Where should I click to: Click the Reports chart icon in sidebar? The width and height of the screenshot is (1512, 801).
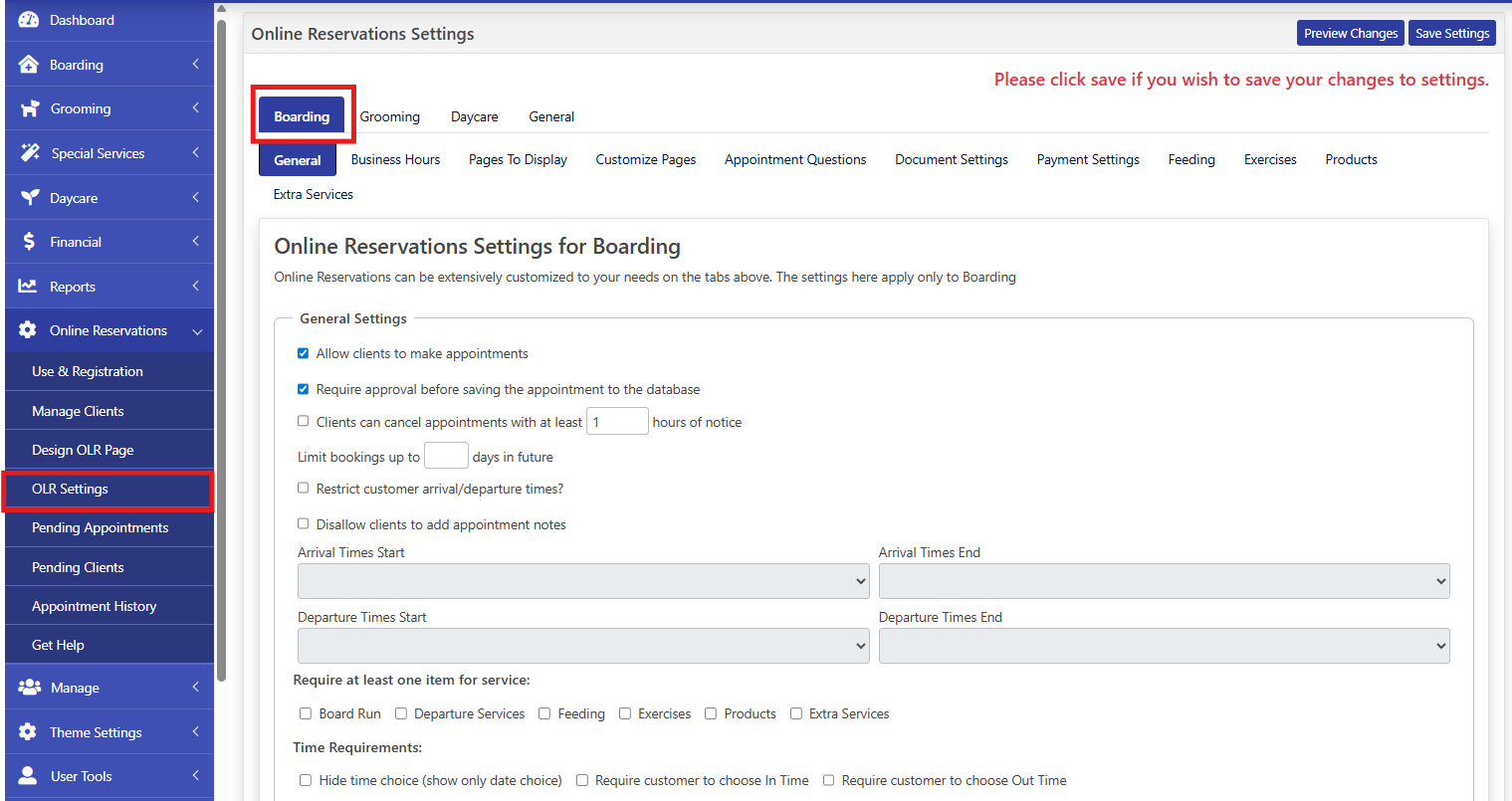click(28, 287)
